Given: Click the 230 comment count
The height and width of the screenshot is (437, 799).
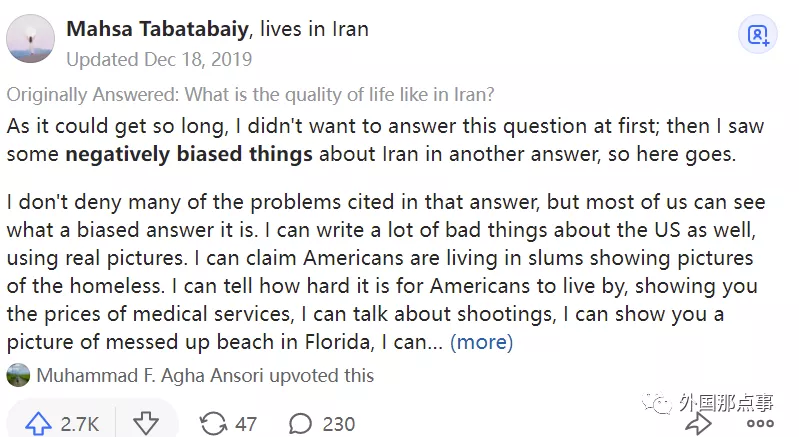Looking at the screenshot, I should (339, 424).
